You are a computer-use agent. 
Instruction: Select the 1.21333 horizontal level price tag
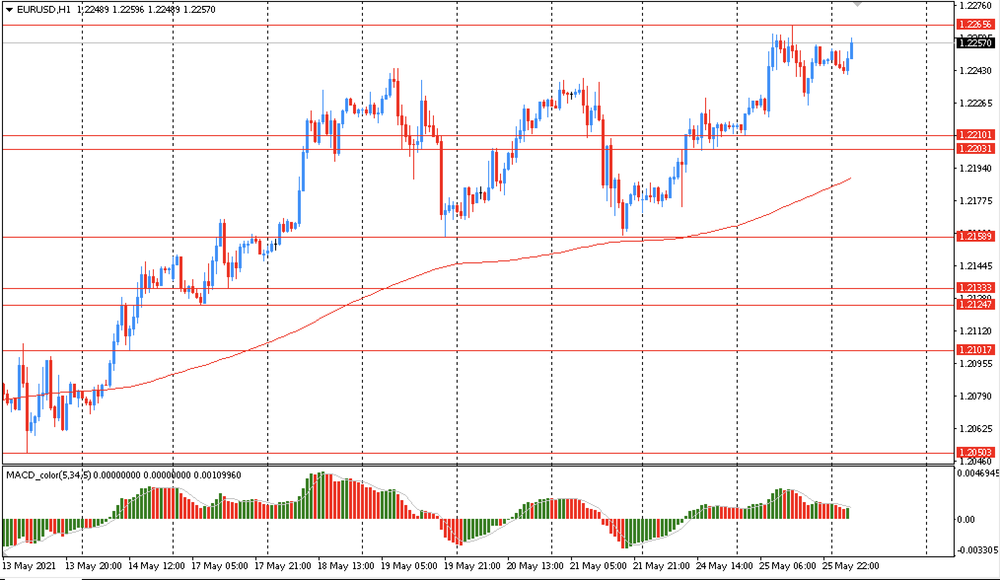pos(976,288)
